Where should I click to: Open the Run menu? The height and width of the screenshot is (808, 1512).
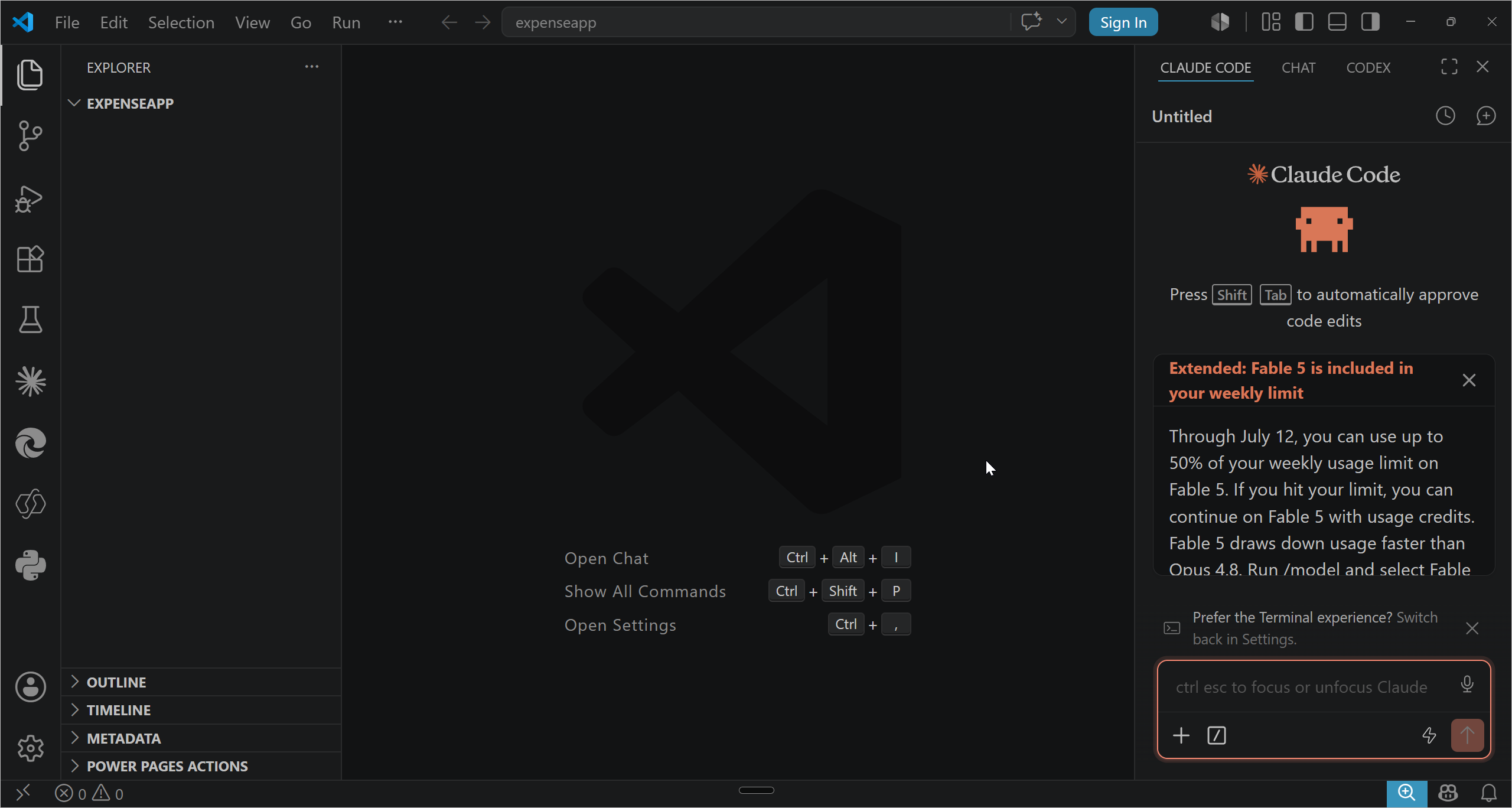(x=346, y=22)
